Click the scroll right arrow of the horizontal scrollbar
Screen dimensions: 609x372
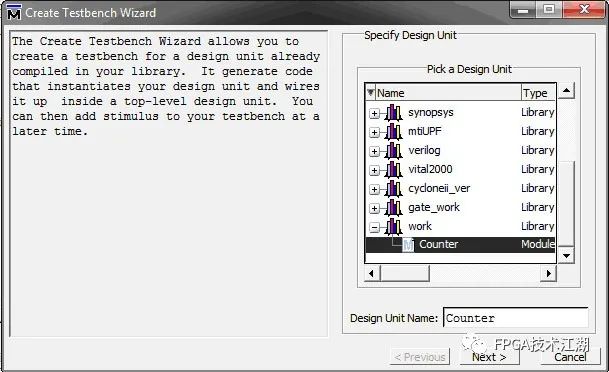click(x=548, y=273)
